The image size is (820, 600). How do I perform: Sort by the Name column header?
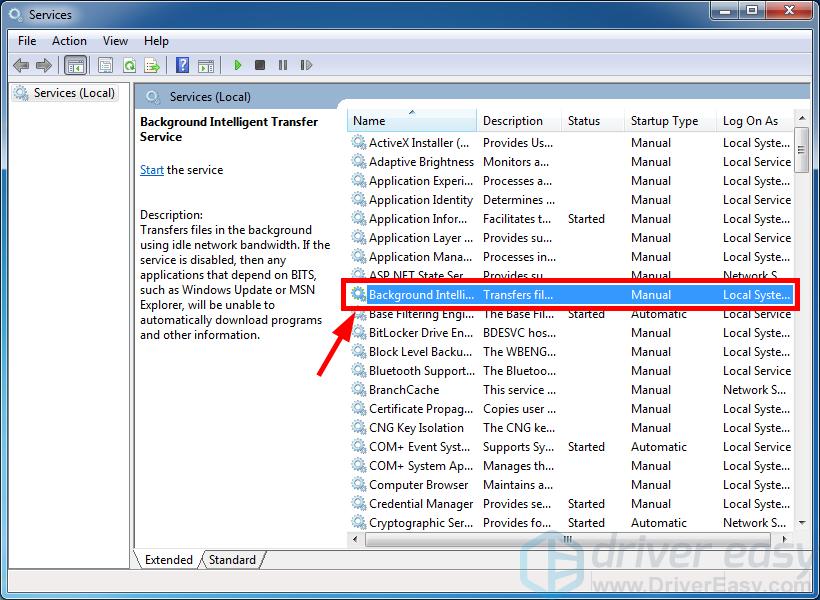412,121
